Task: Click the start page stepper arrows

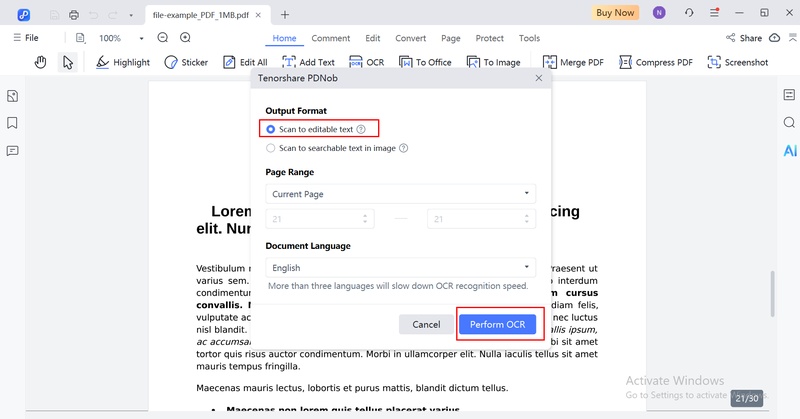Action: click(x=365, y=219)
